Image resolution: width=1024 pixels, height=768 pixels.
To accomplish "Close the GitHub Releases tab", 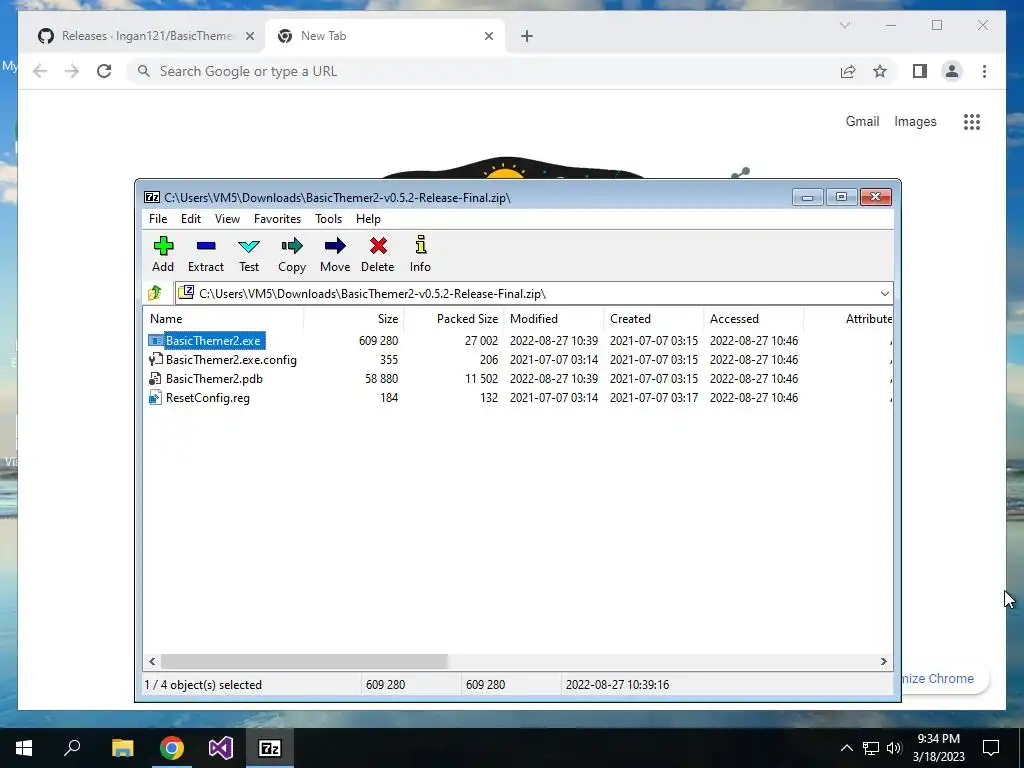I will (249, 36).
